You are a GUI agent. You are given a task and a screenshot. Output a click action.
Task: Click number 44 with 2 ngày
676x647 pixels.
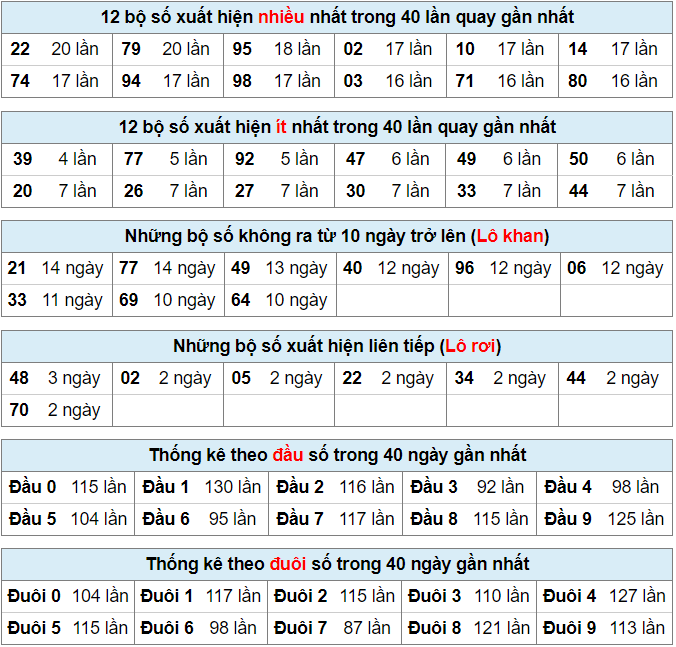point(616,378)
